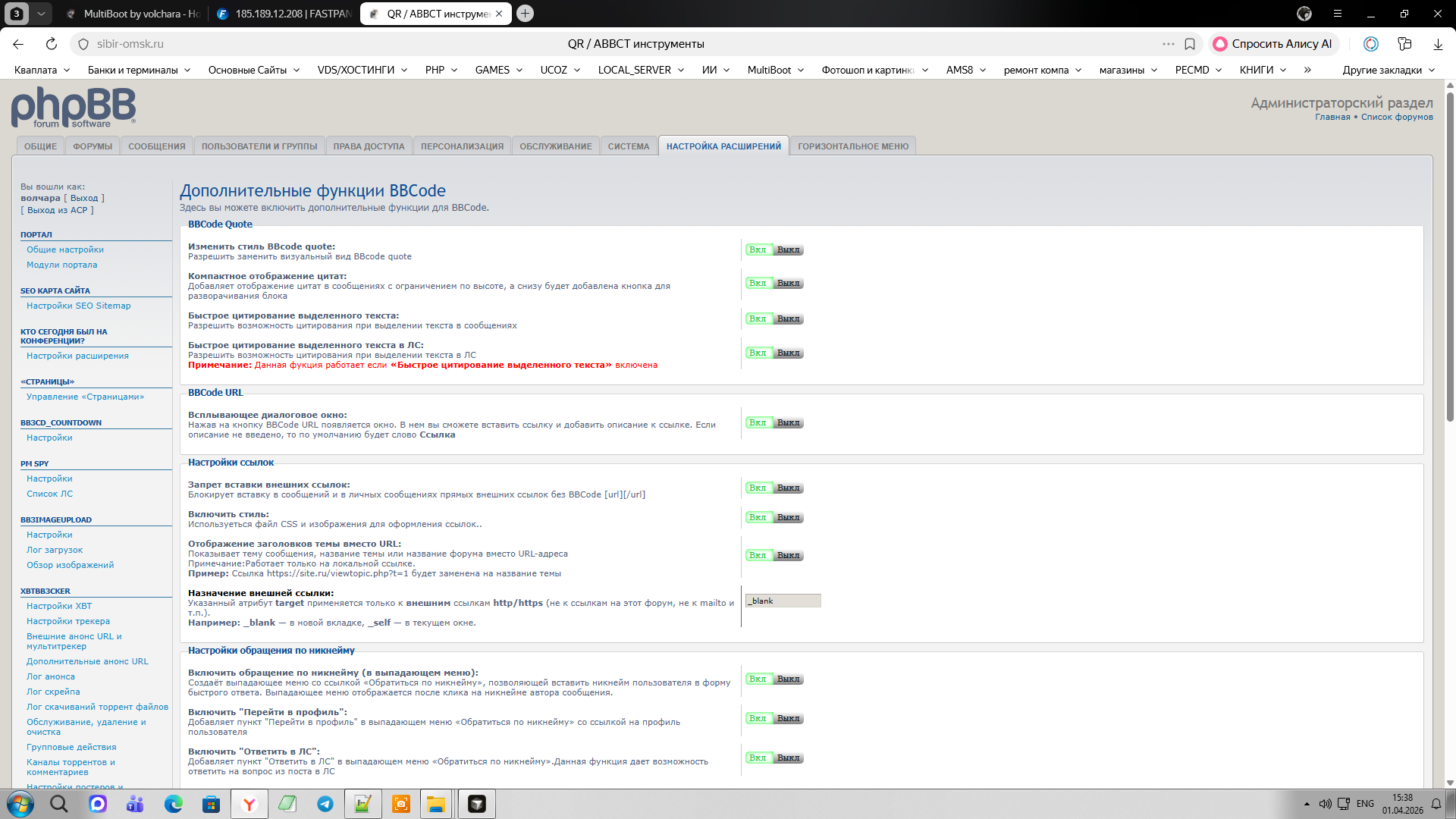Reload the page with refresh icon
Viewport: 1456px width, 819px height.
pyautogui.click(x=52, y=44)
